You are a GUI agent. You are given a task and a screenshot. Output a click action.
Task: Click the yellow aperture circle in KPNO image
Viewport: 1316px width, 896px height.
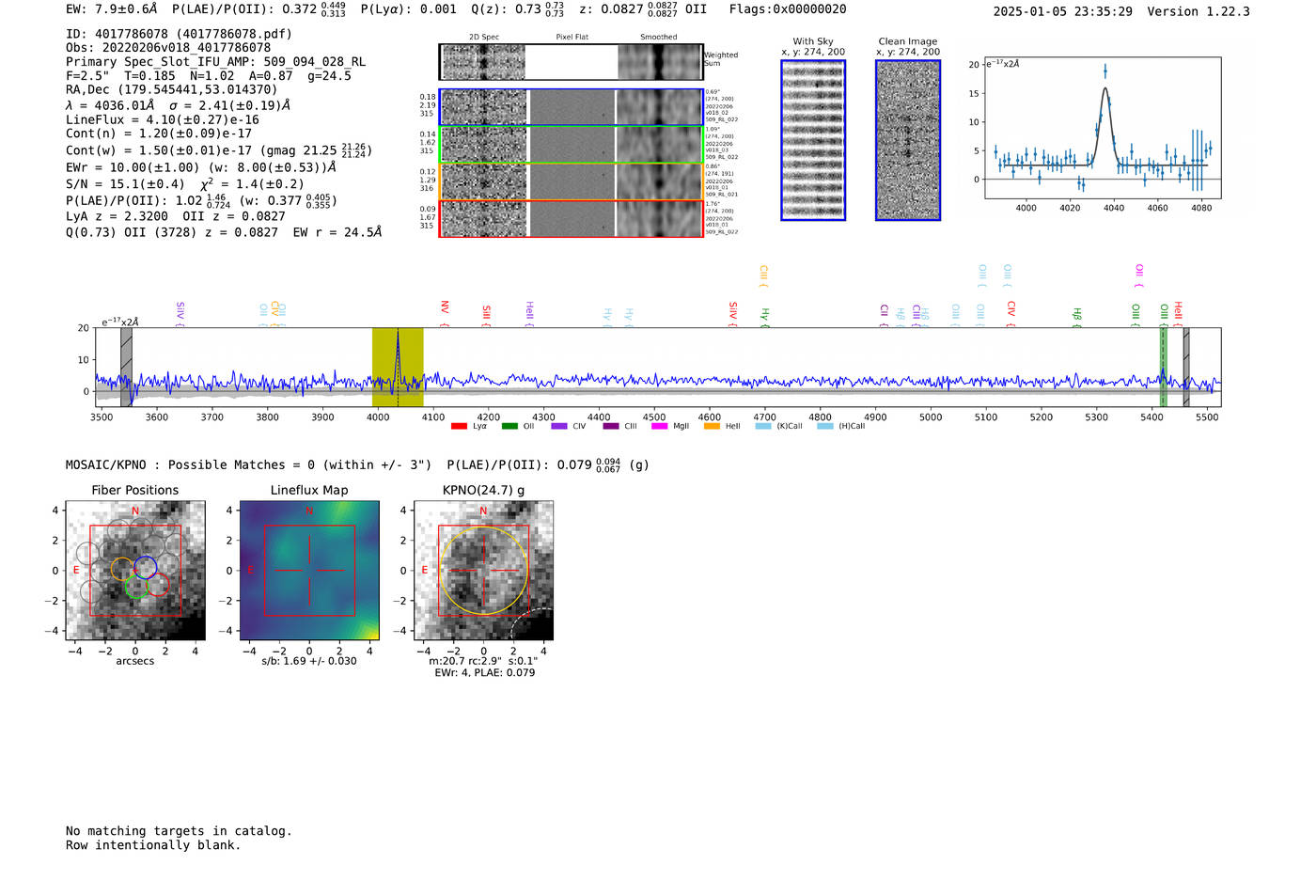pyautogui.click(x=483, y=571)
